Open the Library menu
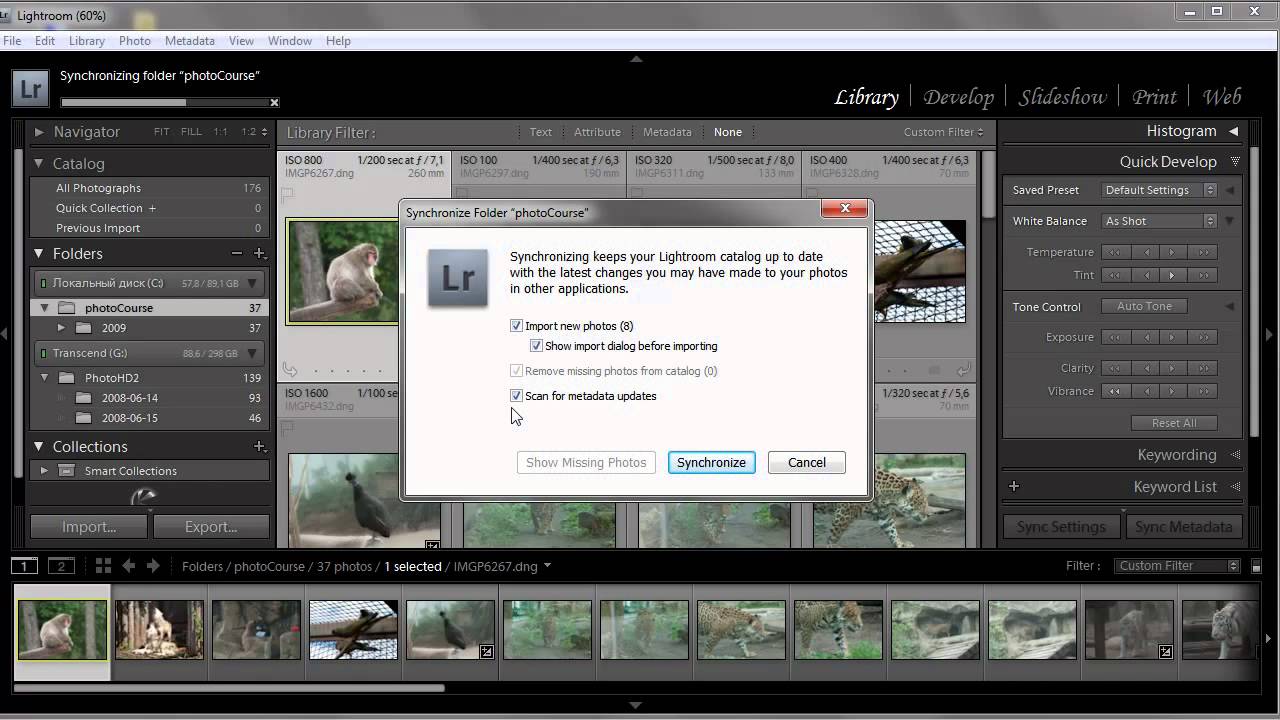 87,41
